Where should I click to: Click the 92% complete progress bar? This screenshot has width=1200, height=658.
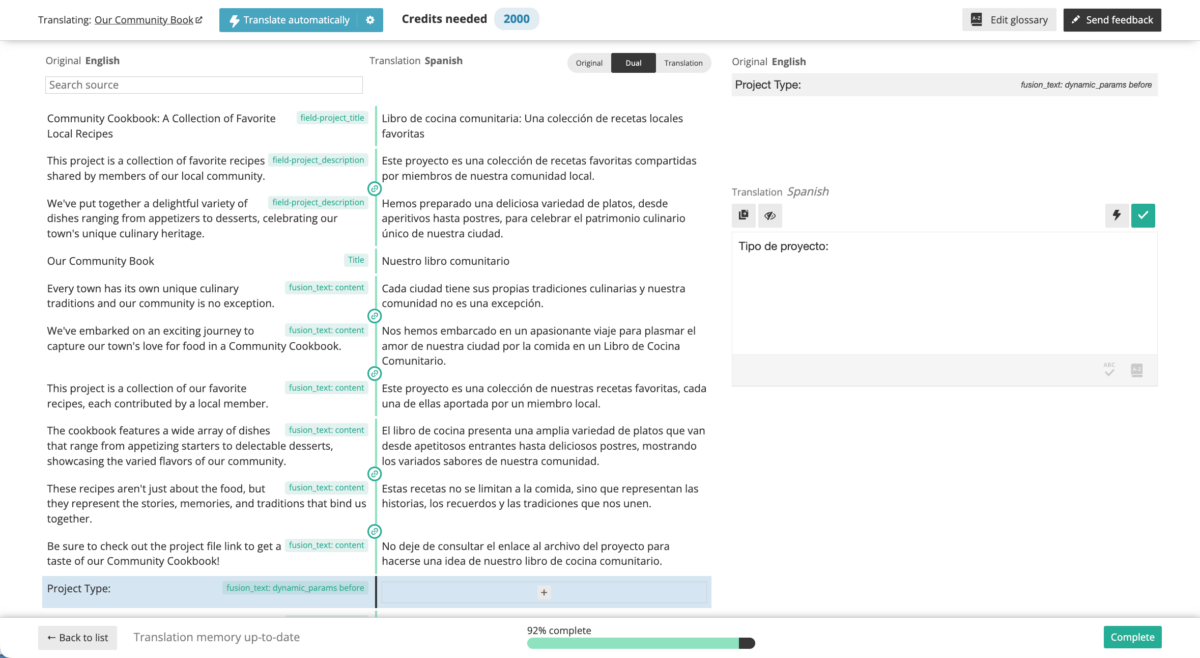click(x=640, y=643)
